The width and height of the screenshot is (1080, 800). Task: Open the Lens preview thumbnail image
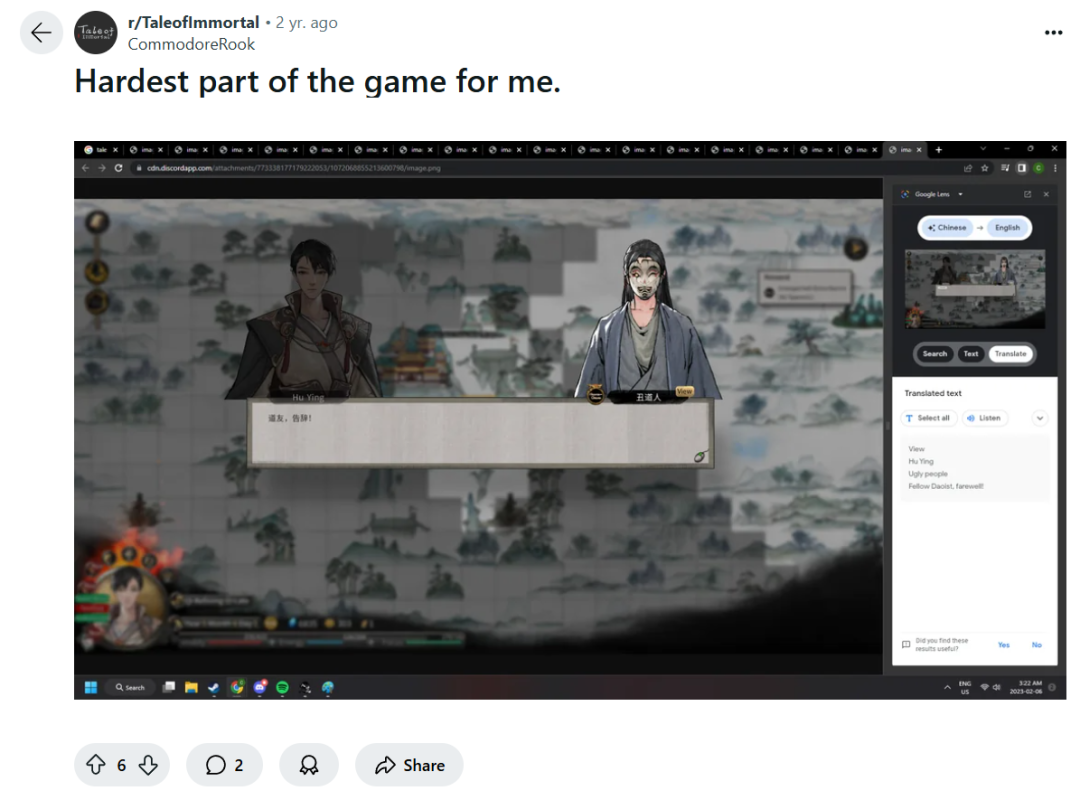[975, 289]
